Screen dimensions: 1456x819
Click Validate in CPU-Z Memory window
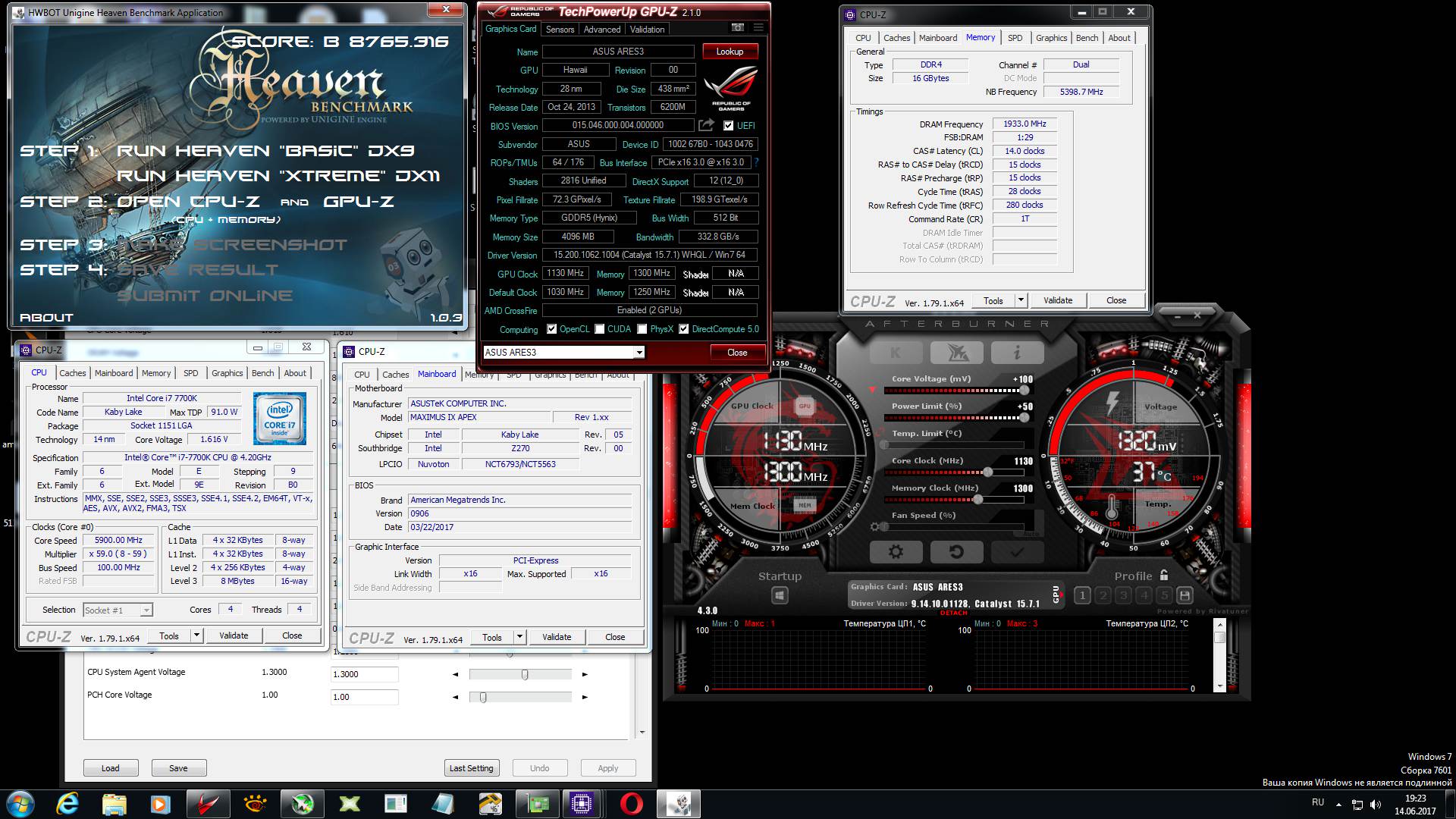[1058, 300]
